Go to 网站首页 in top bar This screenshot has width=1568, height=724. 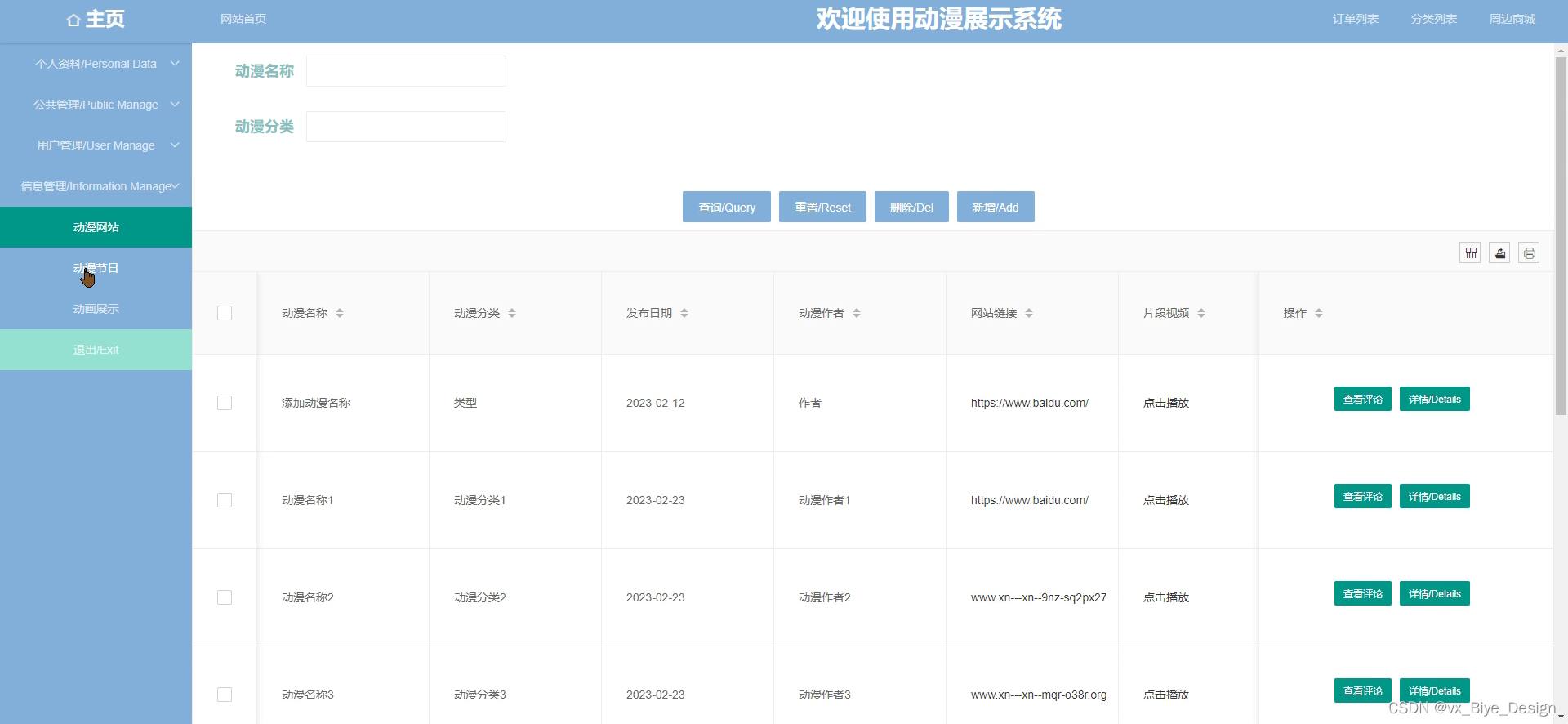(243, 19)
